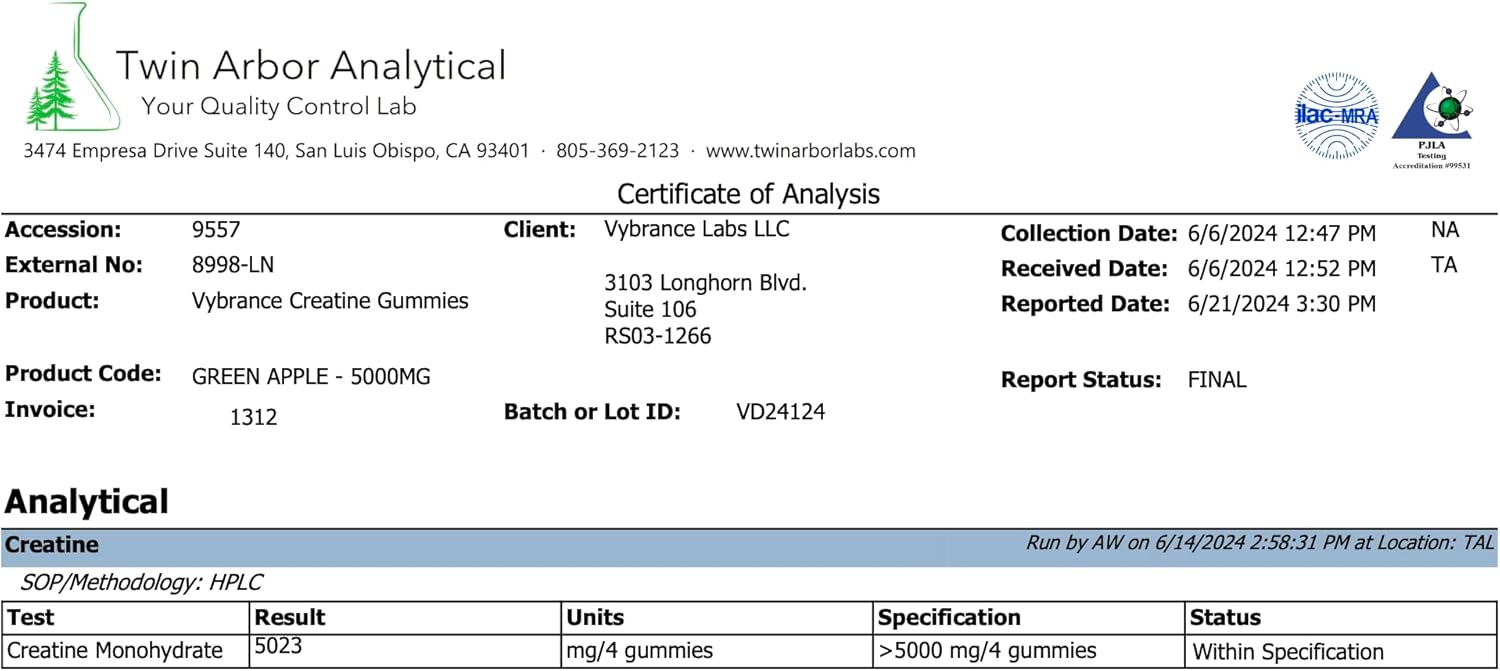Image resolution: width=1500 pixels, height=671 pixels.
Task: Click the ilac-MRA accreditation badge
Action: [x=1336, y=116]
